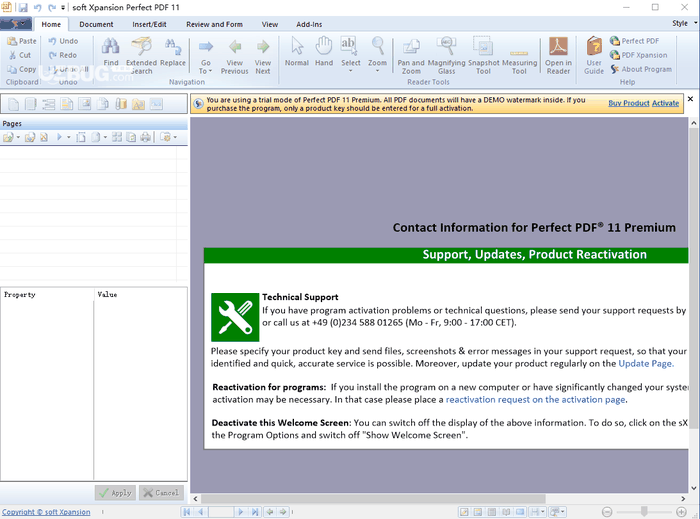Click the Copy icon in Clipboard group
The image size is (700, 519).
coord(12,69)
